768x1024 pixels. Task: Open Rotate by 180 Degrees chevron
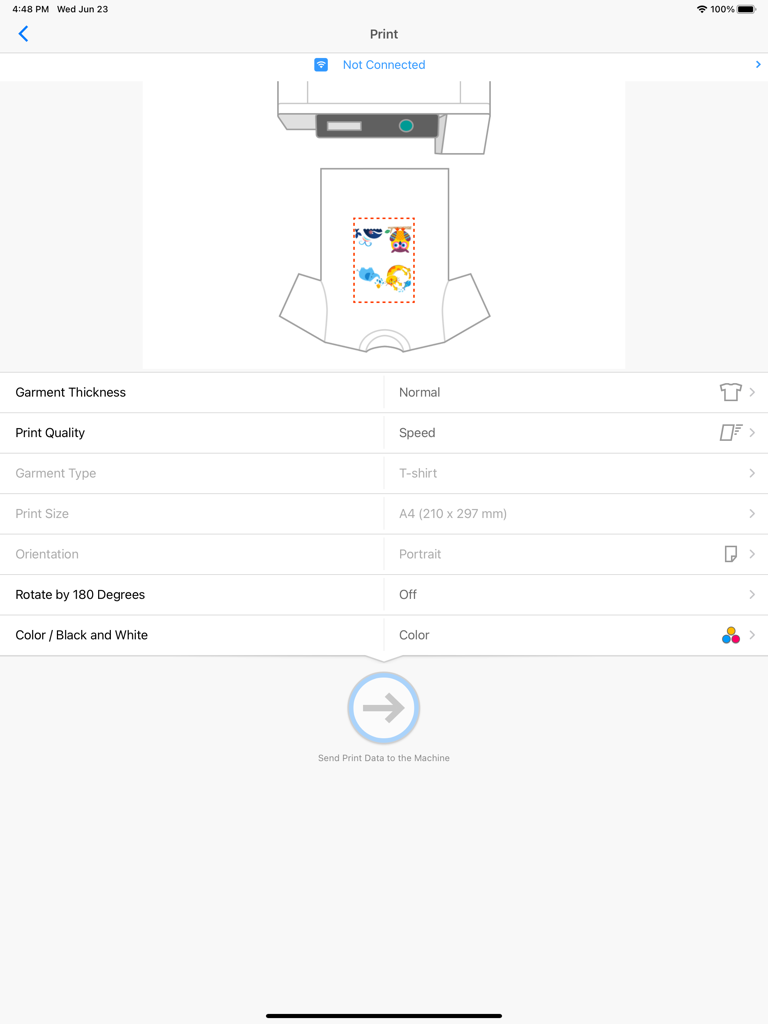(752, 594)
